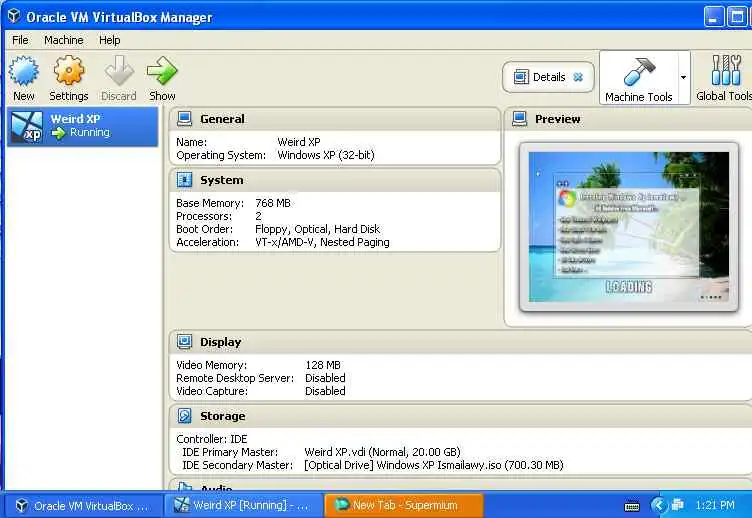Click the Name value Weird XP
This screenshot has width=752, height=518.
click(299, 142)
